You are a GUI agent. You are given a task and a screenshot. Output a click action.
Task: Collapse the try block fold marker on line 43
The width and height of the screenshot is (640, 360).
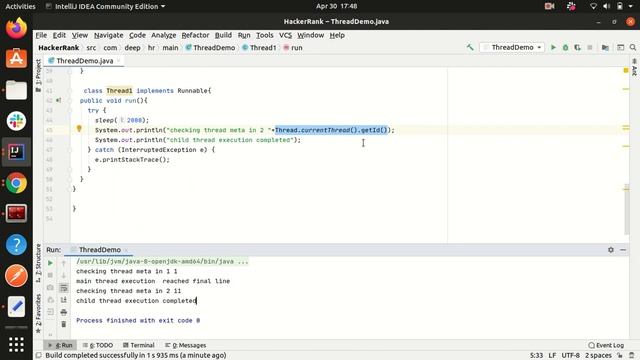tap(70, 110)
